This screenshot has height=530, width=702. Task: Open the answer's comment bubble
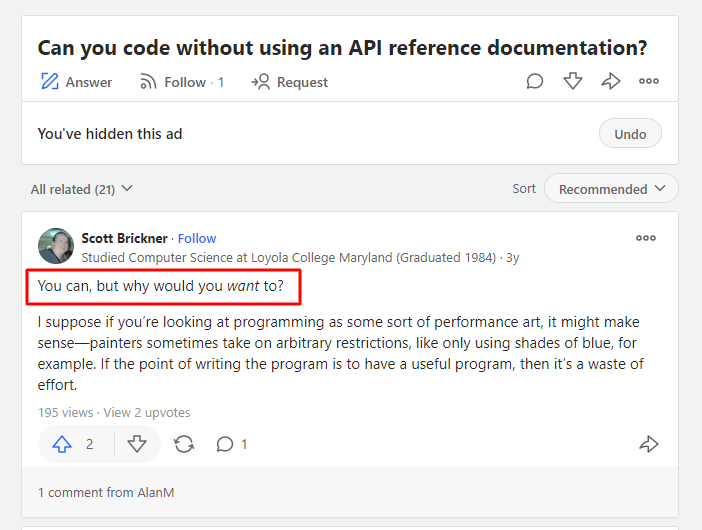[x=225, y=444]
